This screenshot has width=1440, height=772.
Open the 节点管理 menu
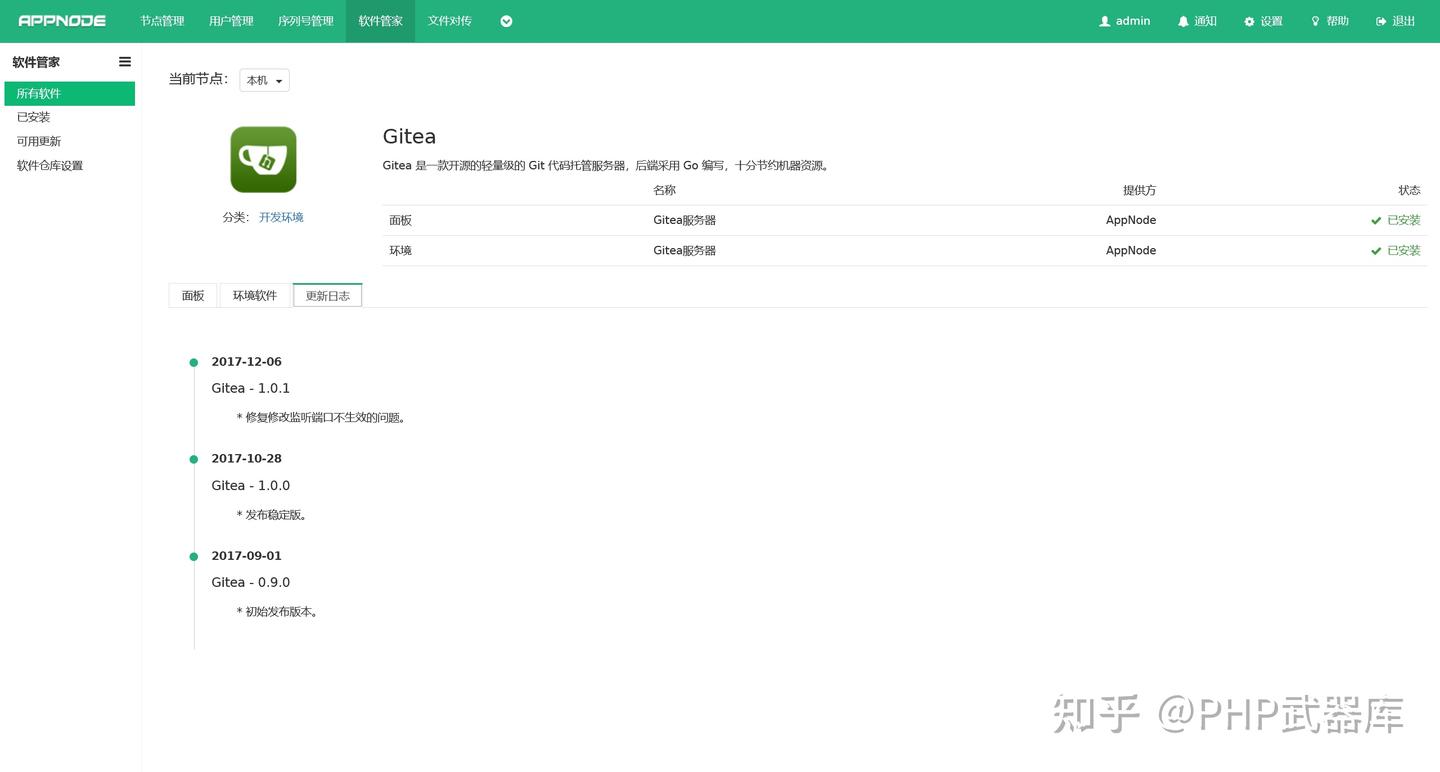161,20
